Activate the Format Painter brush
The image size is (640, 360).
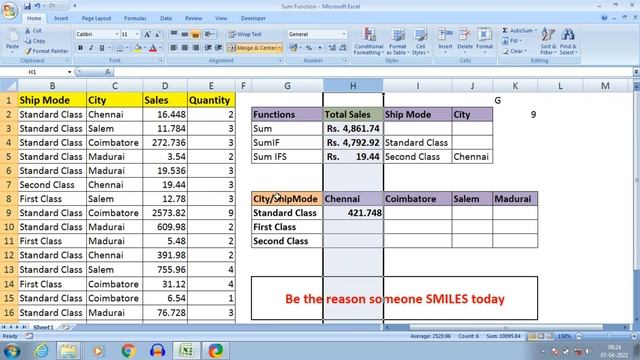(47, 51)
